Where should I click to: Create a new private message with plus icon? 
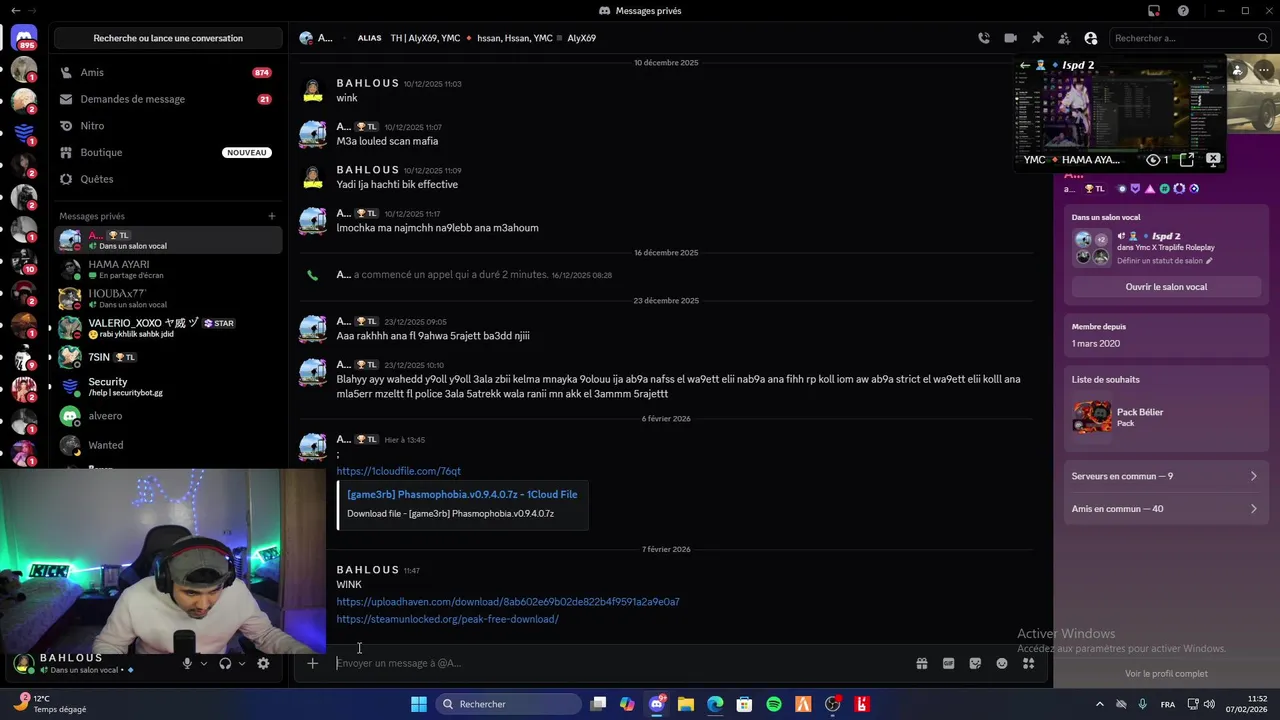click(271, 216)
